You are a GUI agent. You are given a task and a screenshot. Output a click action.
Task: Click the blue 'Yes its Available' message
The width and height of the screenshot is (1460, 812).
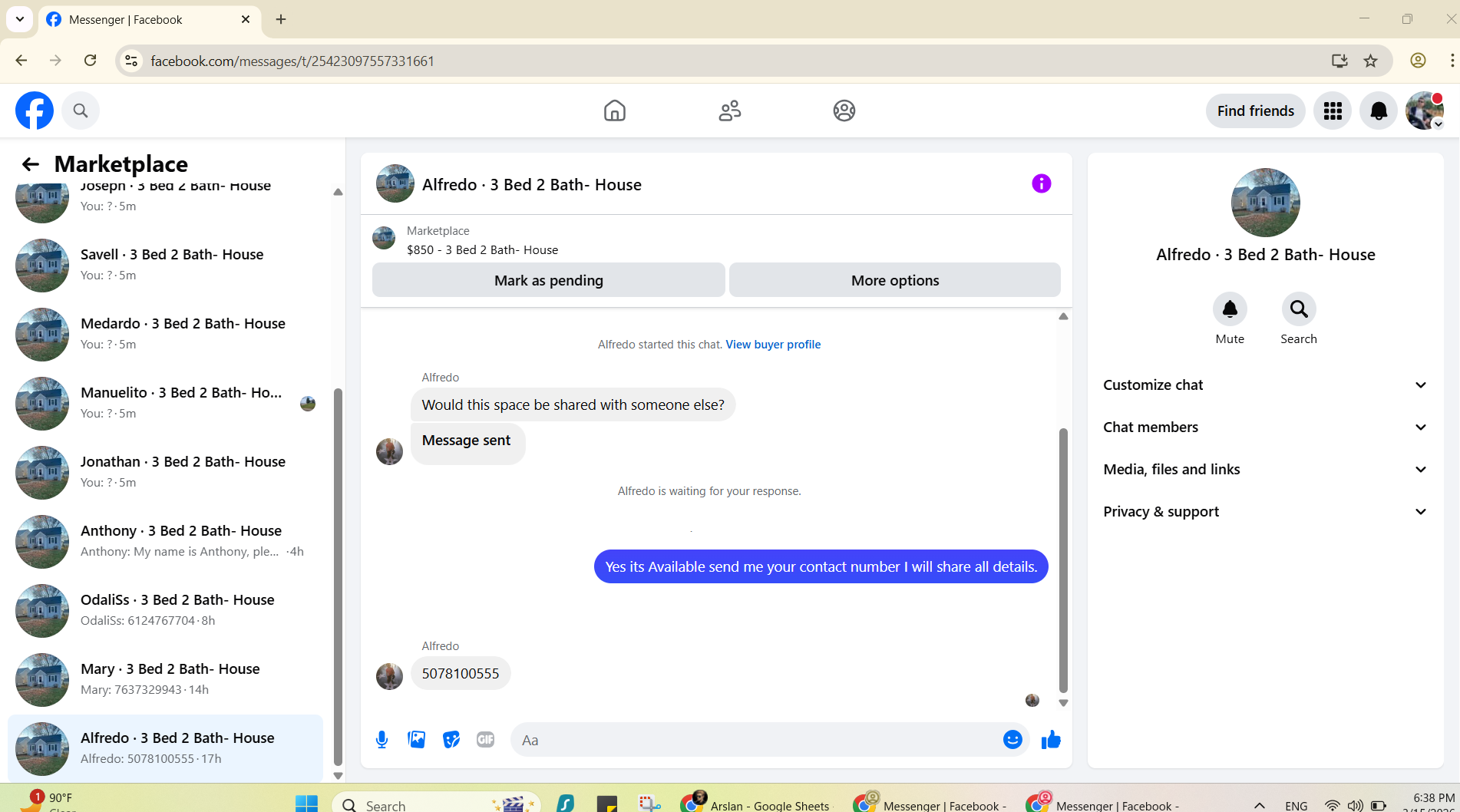click(x=821, y=566)
